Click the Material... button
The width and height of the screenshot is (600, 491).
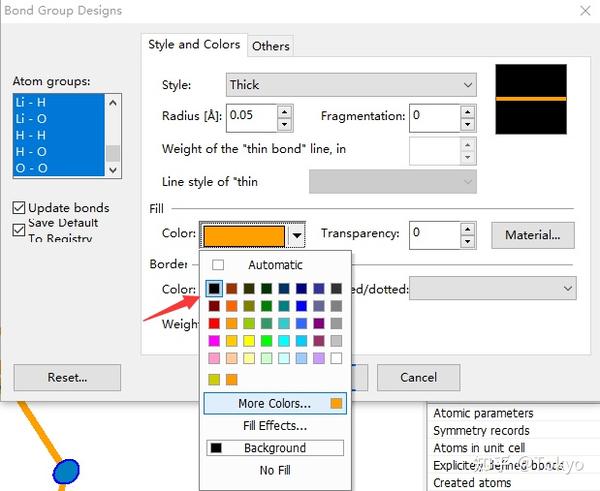click(533, 235)
